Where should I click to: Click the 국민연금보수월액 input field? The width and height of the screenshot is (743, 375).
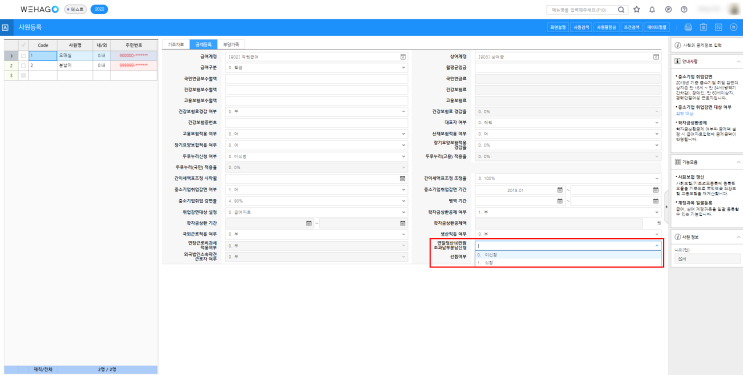(317, 79)
